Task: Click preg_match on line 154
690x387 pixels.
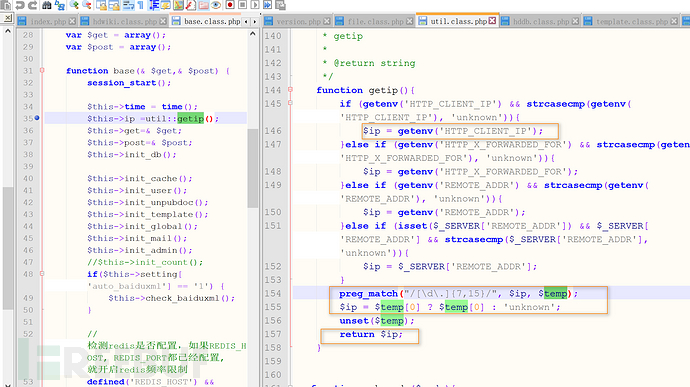Action: pos(368,293)
